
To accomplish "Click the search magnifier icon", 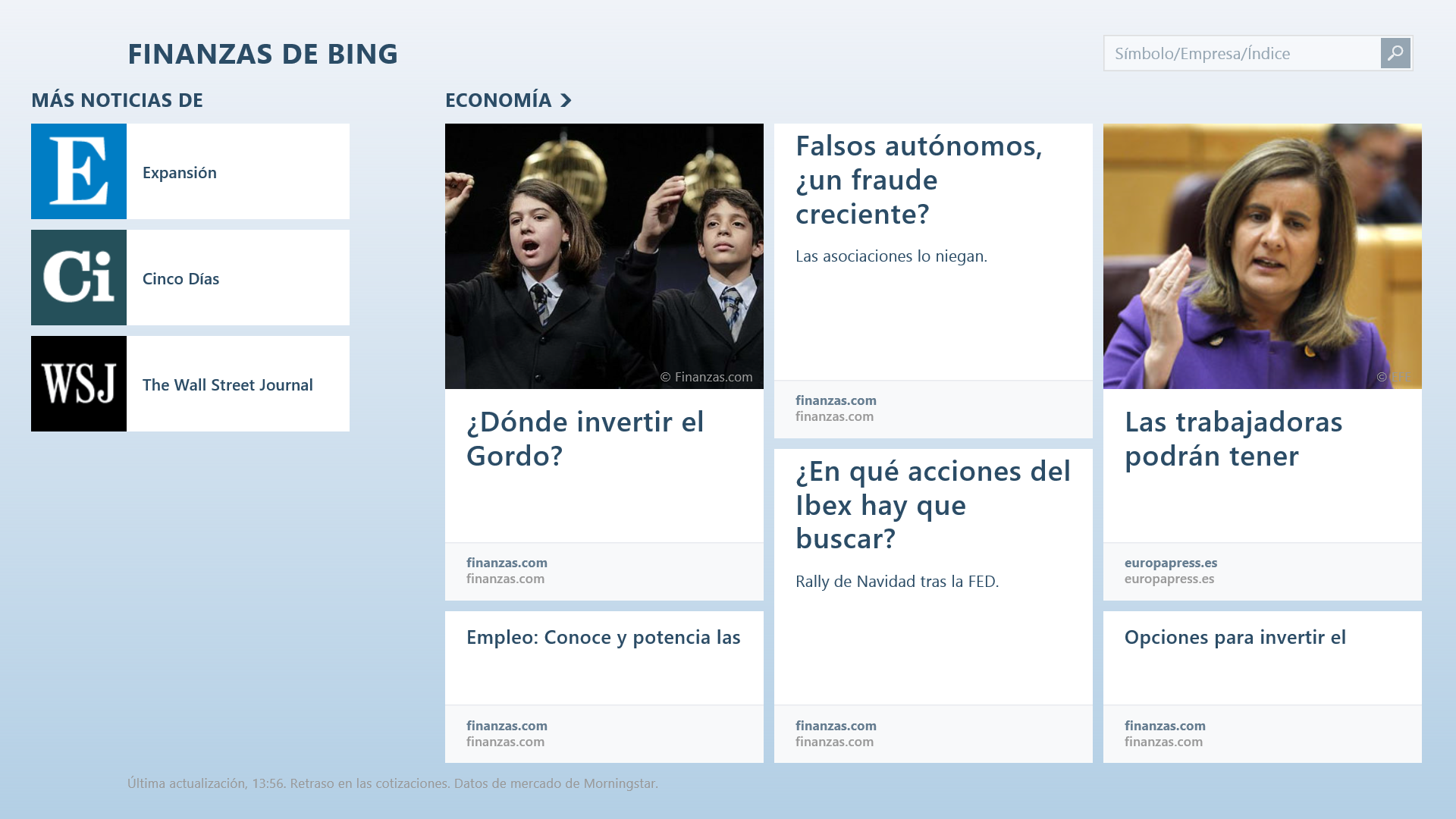I will point(1395,53).
